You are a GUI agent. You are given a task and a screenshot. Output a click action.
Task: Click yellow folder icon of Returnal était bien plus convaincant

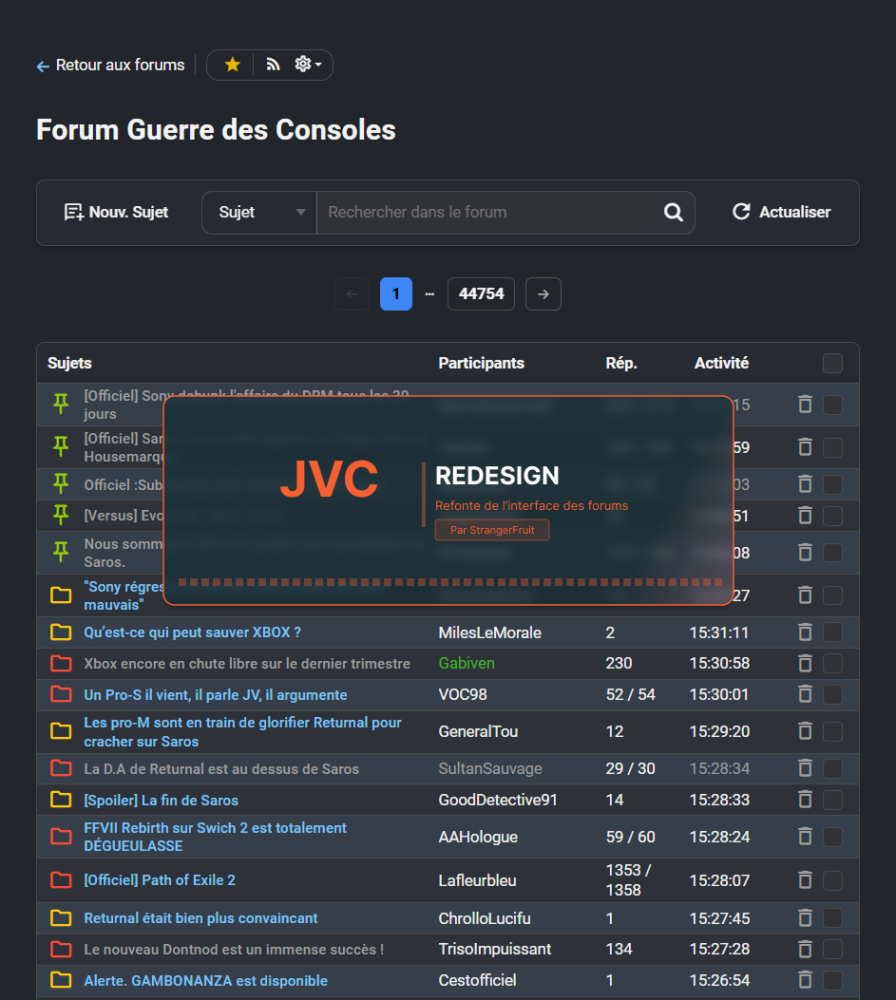click(x=61, y=918)
